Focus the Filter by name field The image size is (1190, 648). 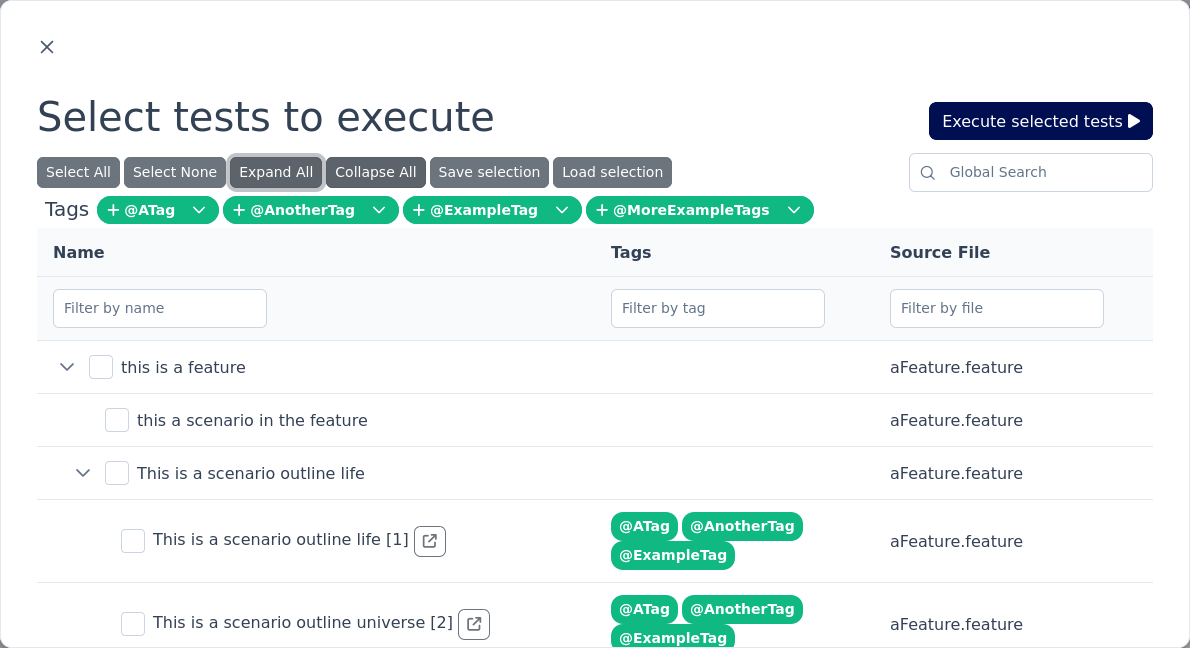[160, 308]
